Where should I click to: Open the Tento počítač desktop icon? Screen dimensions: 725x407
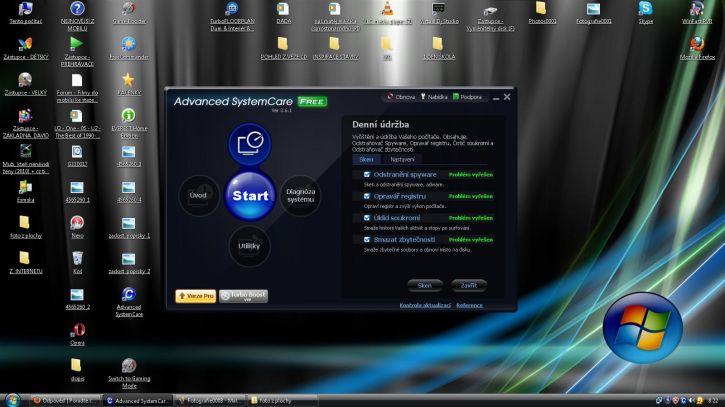pyautogui.click(x=25, y=12)
